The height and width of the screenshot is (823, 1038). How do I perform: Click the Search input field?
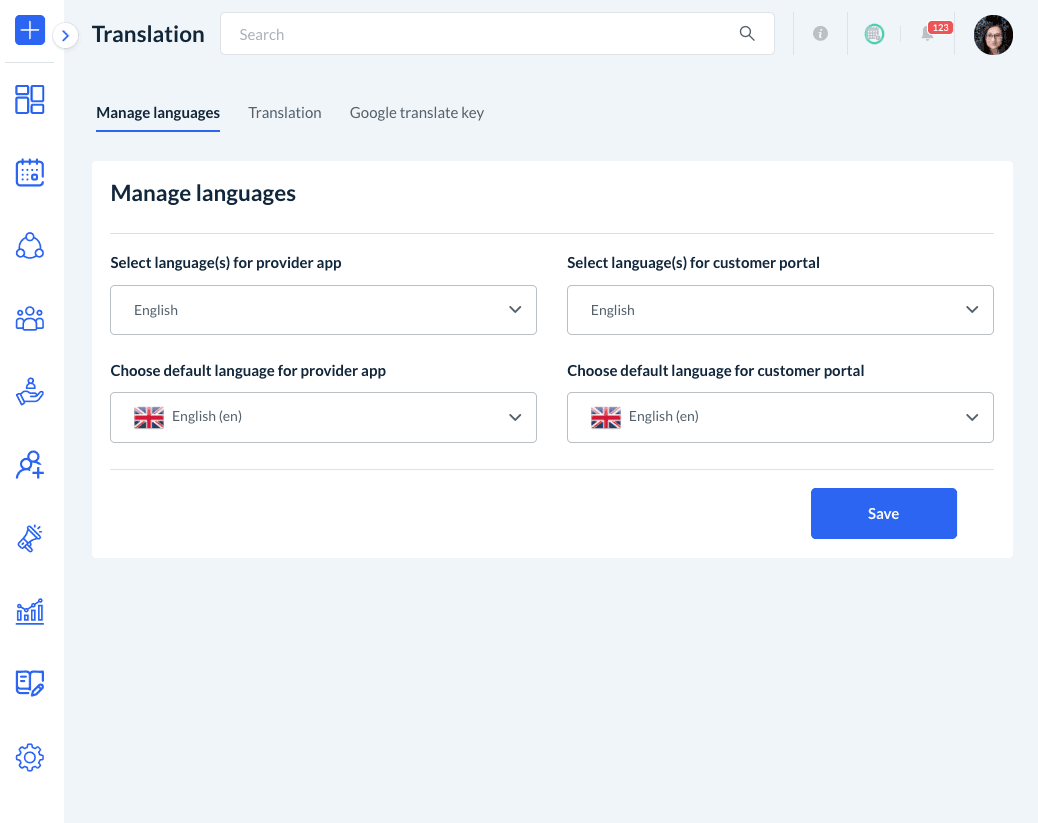coord(485,34)
